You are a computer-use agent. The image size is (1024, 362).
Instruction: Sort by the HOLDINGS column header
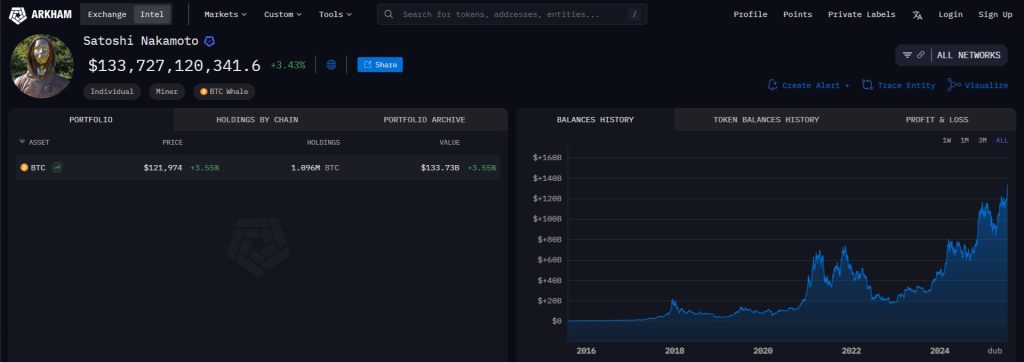click(323, 142)
